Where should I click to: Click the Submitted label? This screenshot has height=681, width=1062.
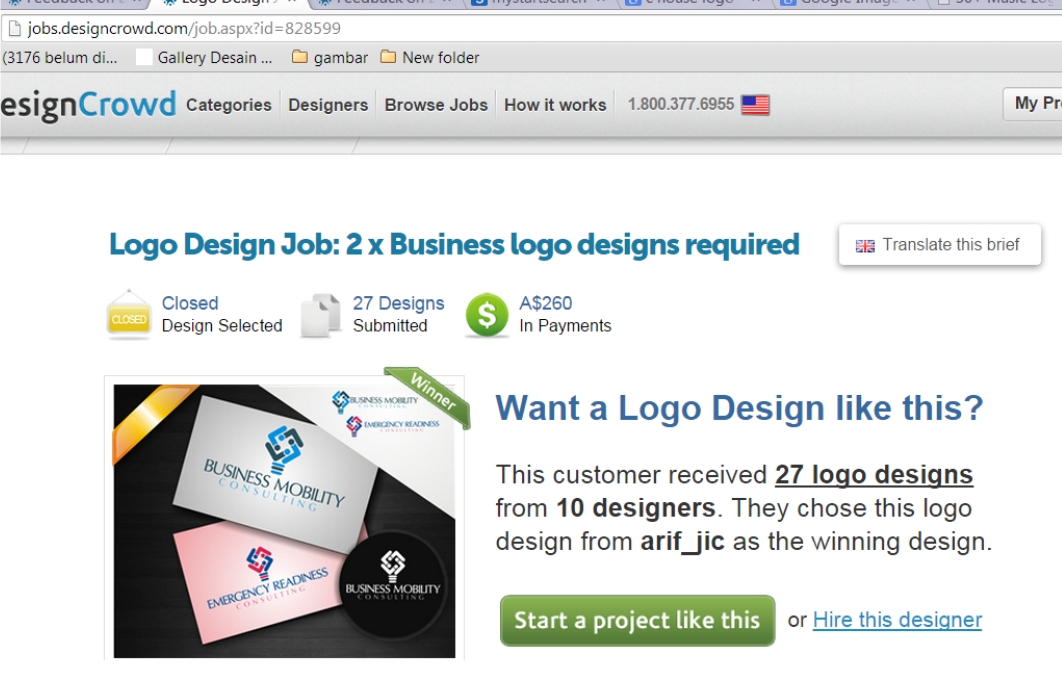[x=390, y=326]
